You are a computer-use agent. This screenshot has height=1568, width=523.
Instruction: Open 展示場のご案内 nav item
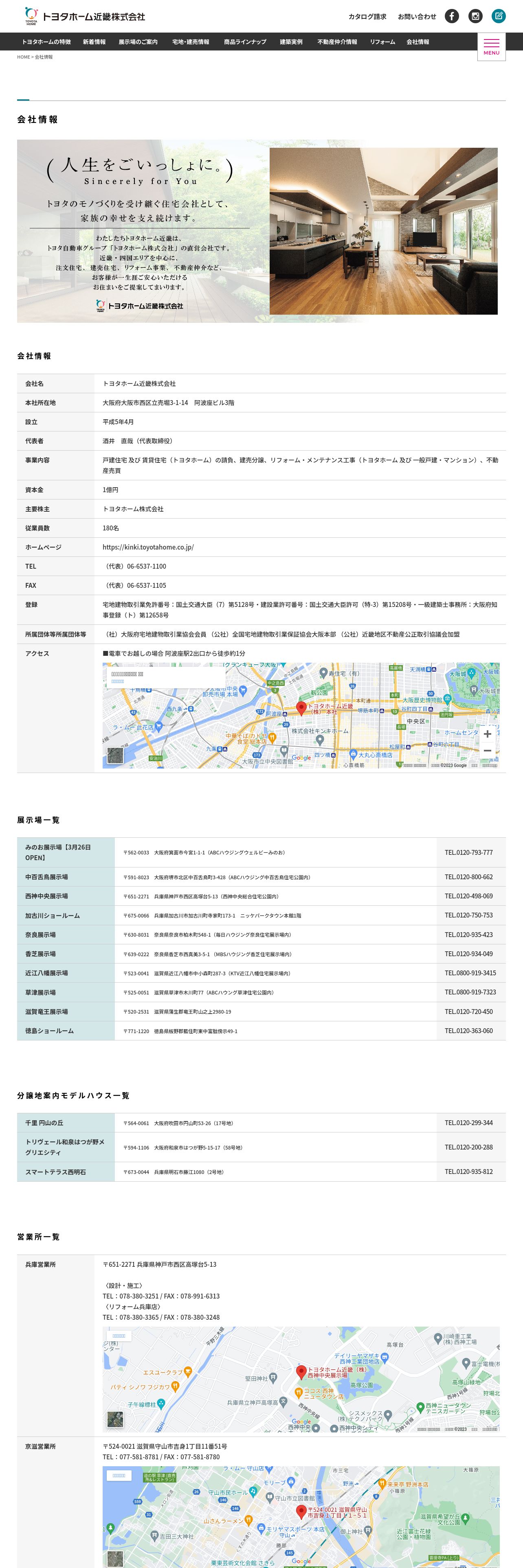pos(138,42)
